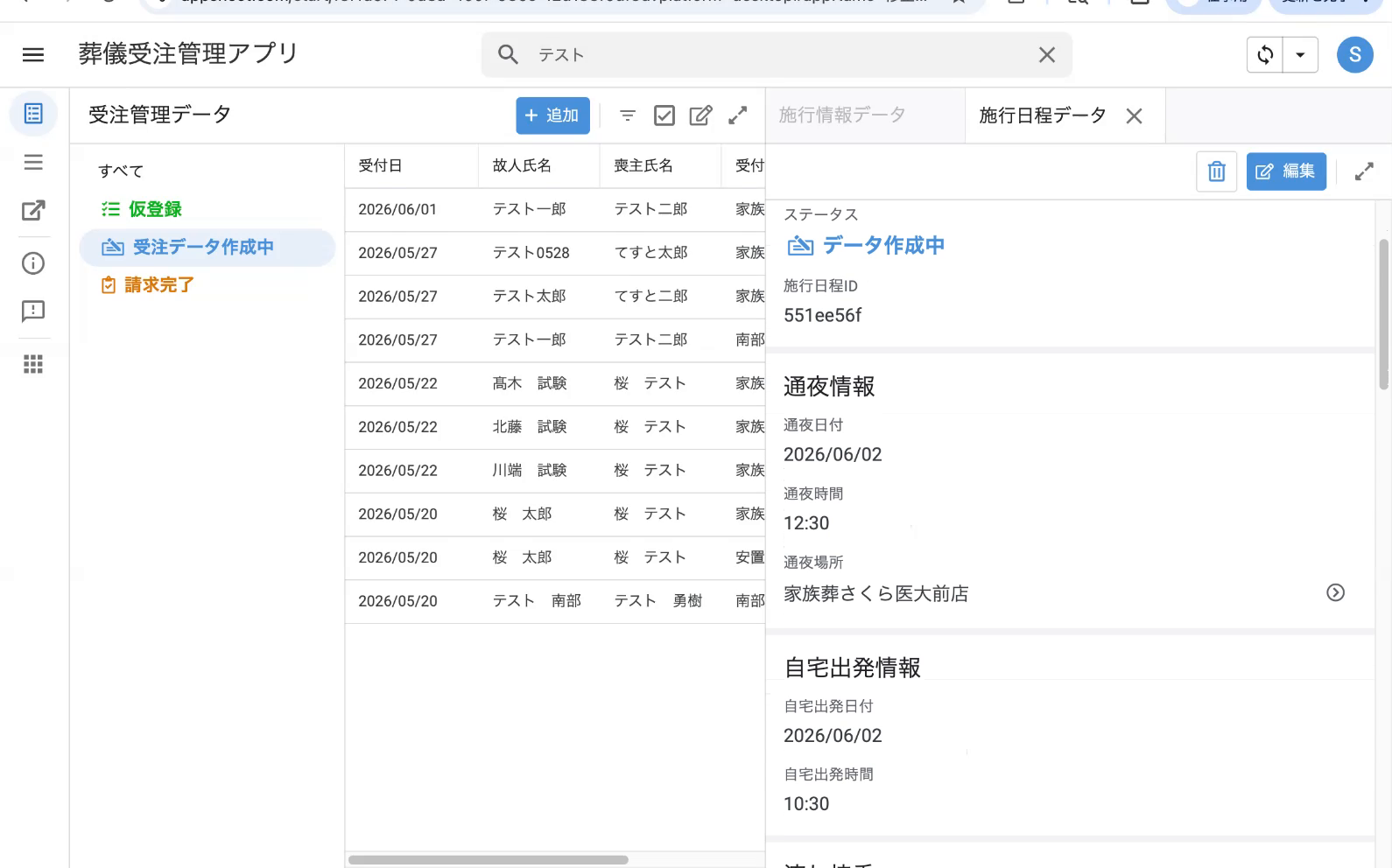
Task: Open the 北藤 試験 row
Action: click(555, 427)
